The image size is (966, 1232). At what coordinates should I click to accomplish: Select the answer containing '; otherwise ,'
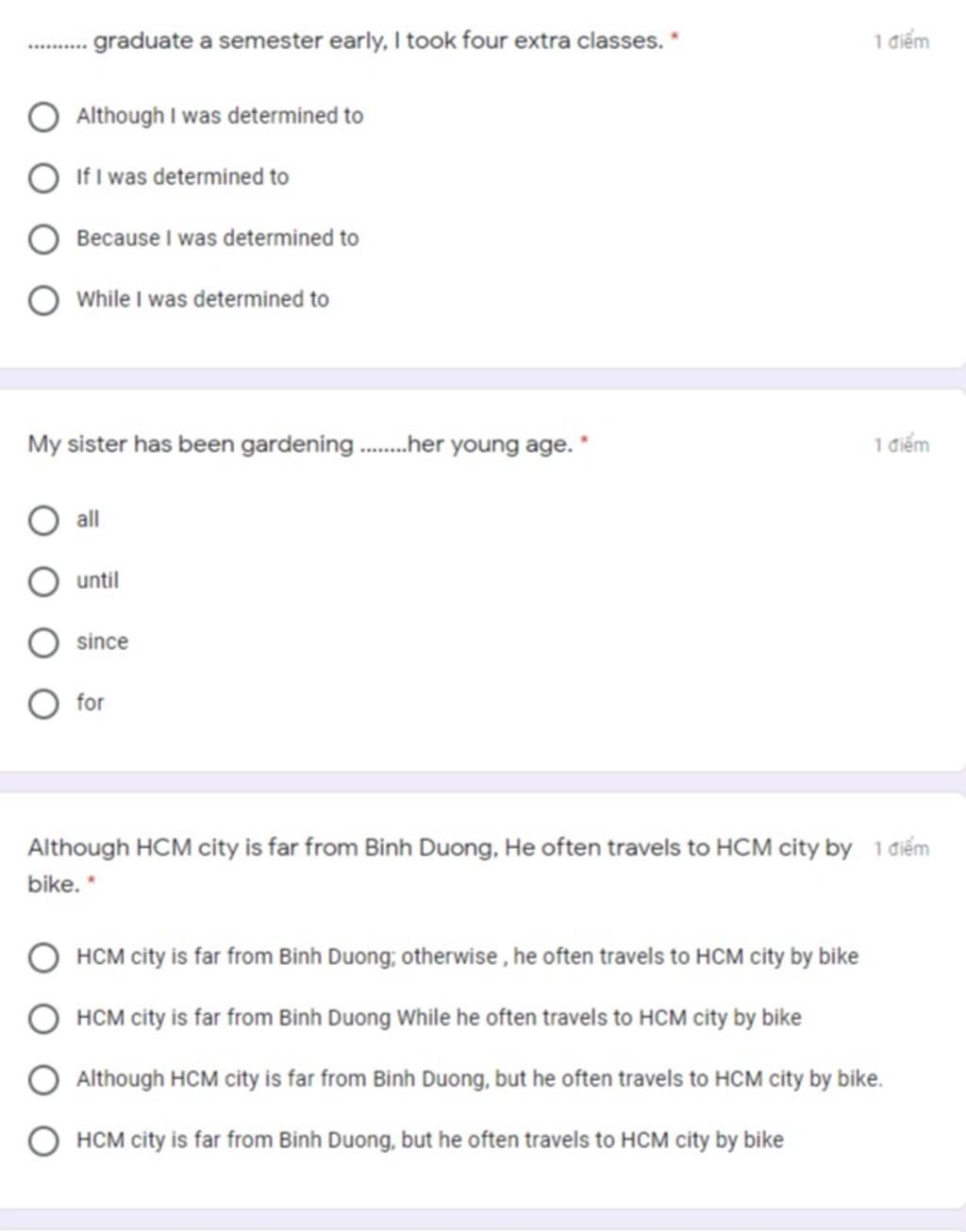coord(43,958)
